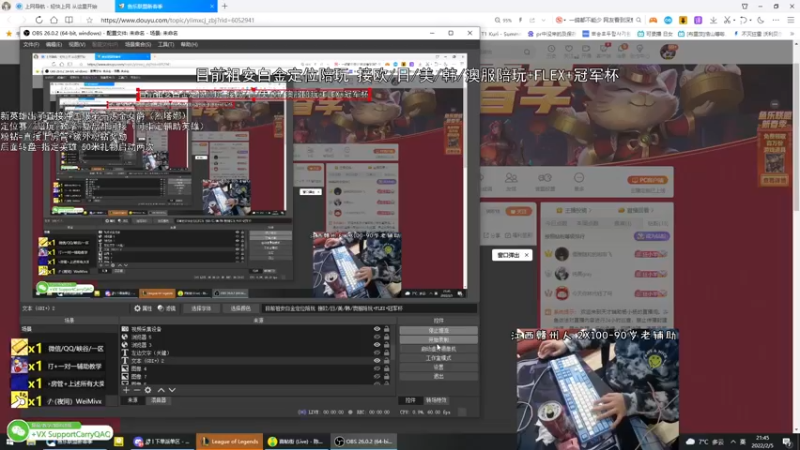The image size is (800, 450).
Task: Click the browser download arrow icon
Action: click(x=713, y=20)
